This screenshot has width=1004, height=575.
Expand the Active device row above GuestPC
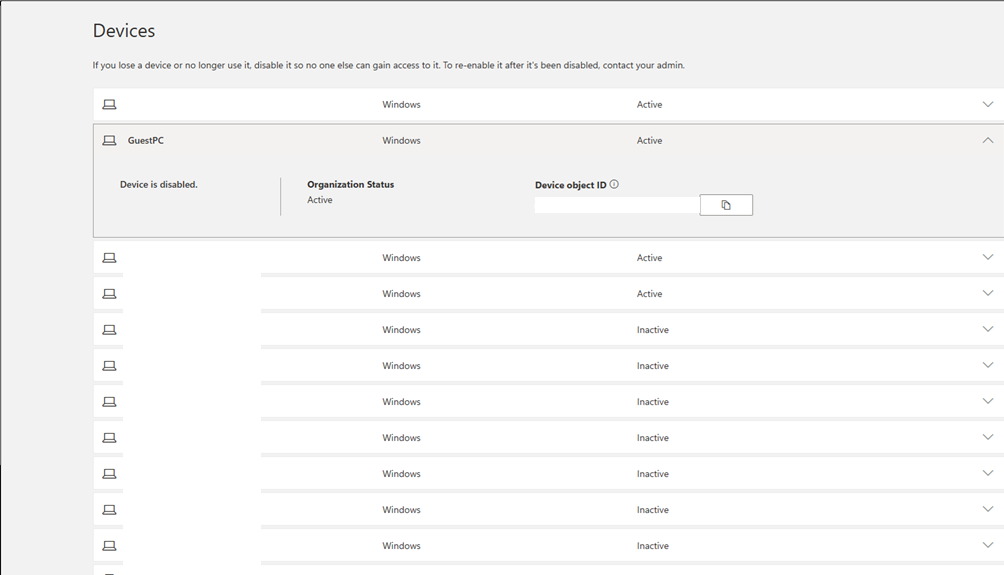click(987, 104)
